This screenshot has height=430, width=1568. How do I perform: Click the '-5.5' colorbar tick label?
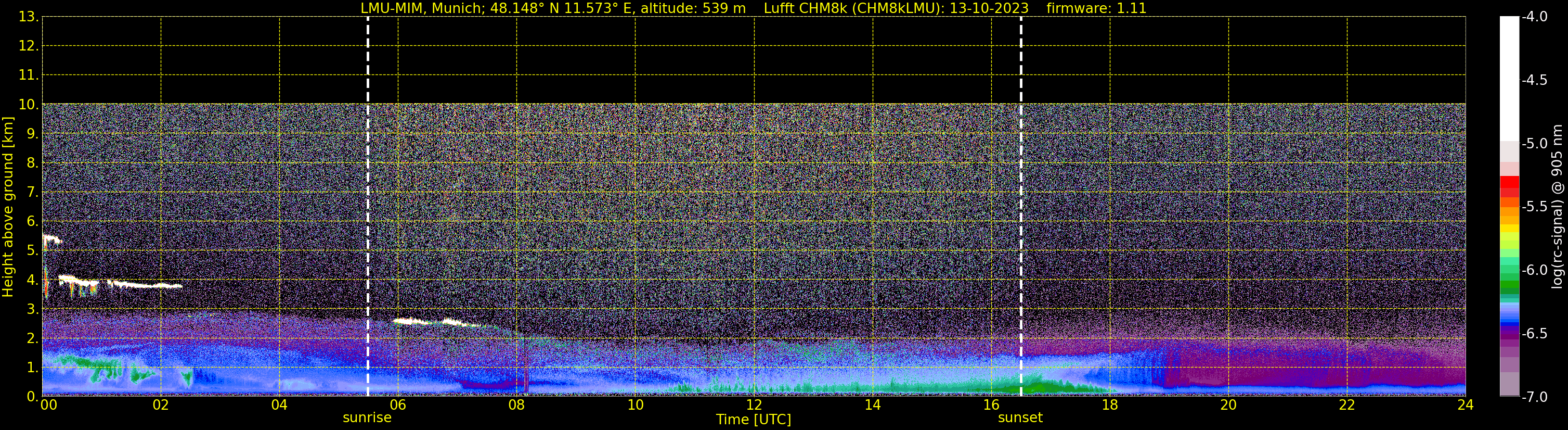coord(1534,207)
